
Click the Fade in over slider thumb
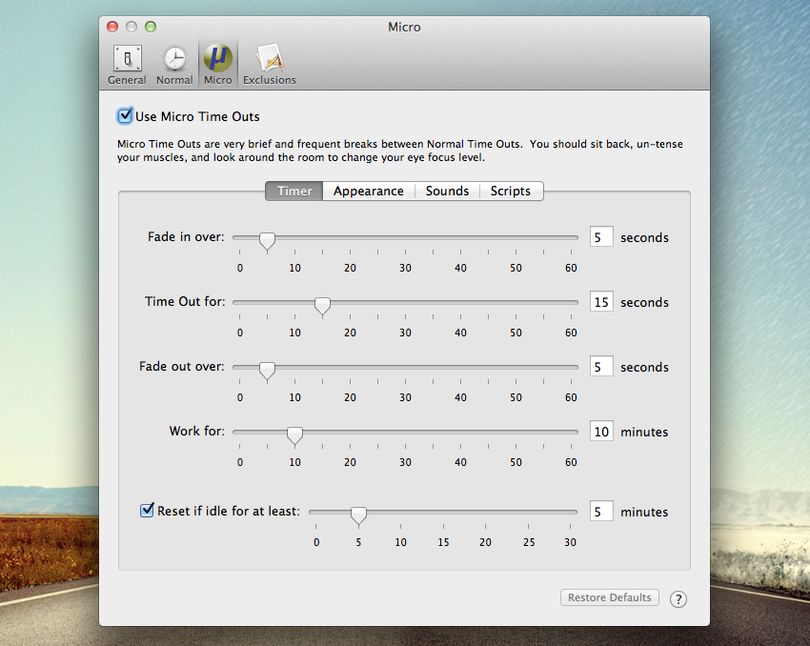point(267,241)
